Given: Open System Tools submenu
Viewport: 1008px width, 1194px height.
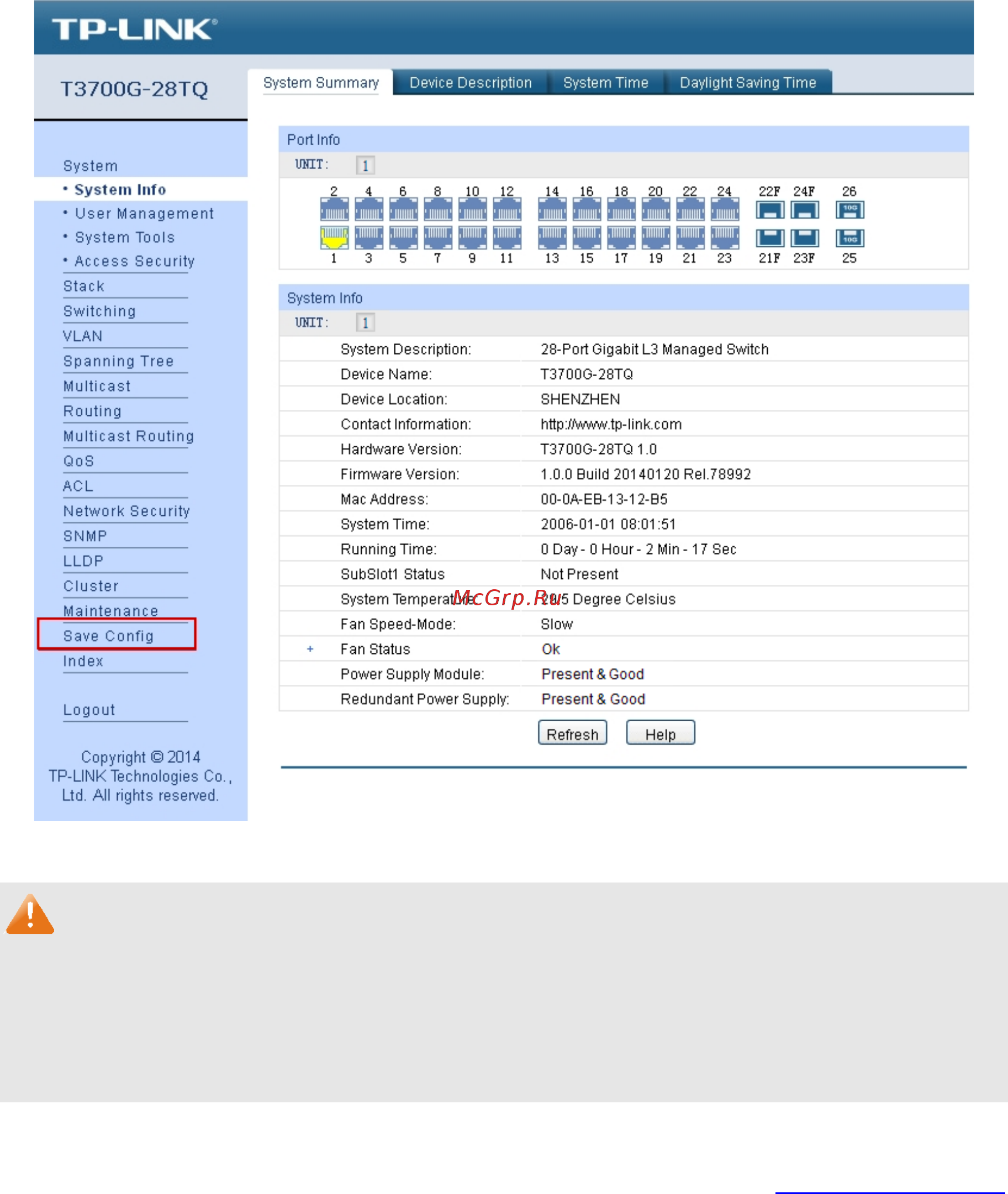Looking at the screenshot, I should pyautogui.click(x=125, y=237).
